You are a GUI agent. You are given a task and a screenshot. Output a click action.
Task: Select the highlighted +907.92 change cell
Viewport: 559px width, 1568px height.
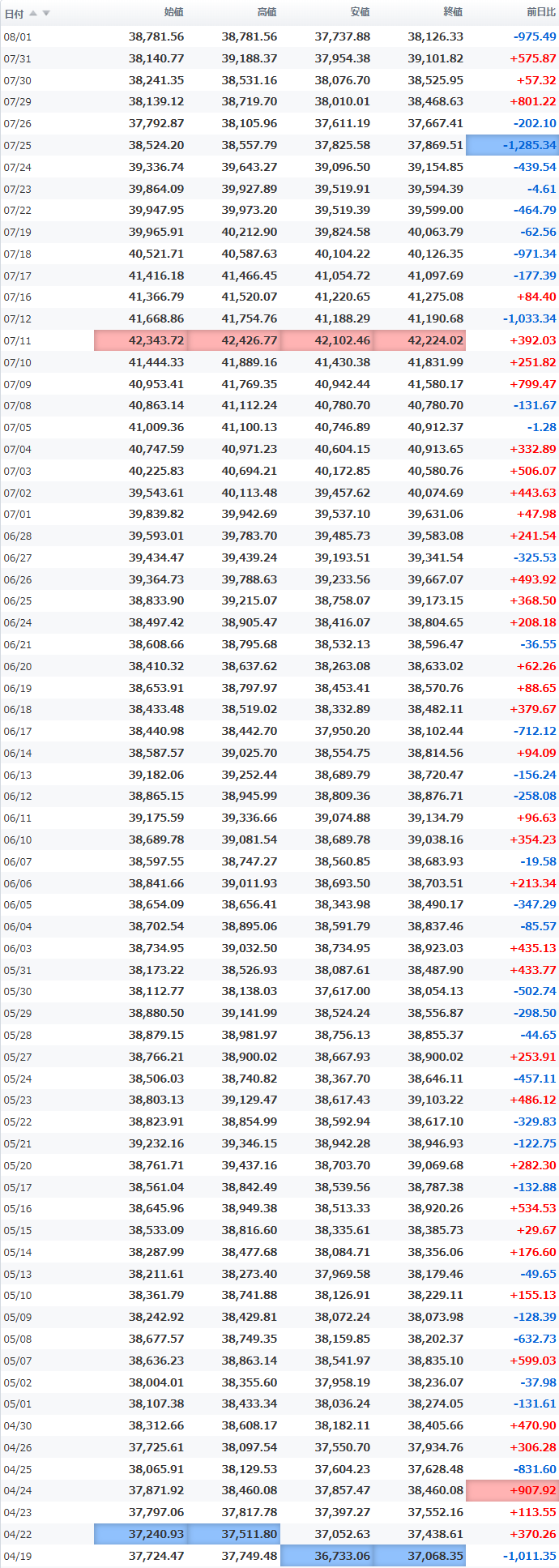coord(512,1490)
